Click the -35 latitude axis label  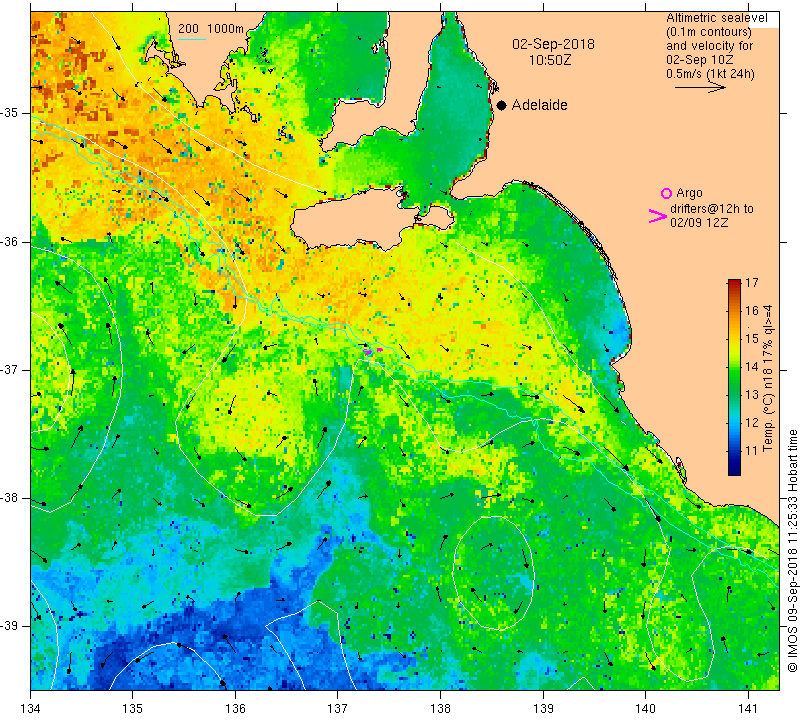[9, 113]
